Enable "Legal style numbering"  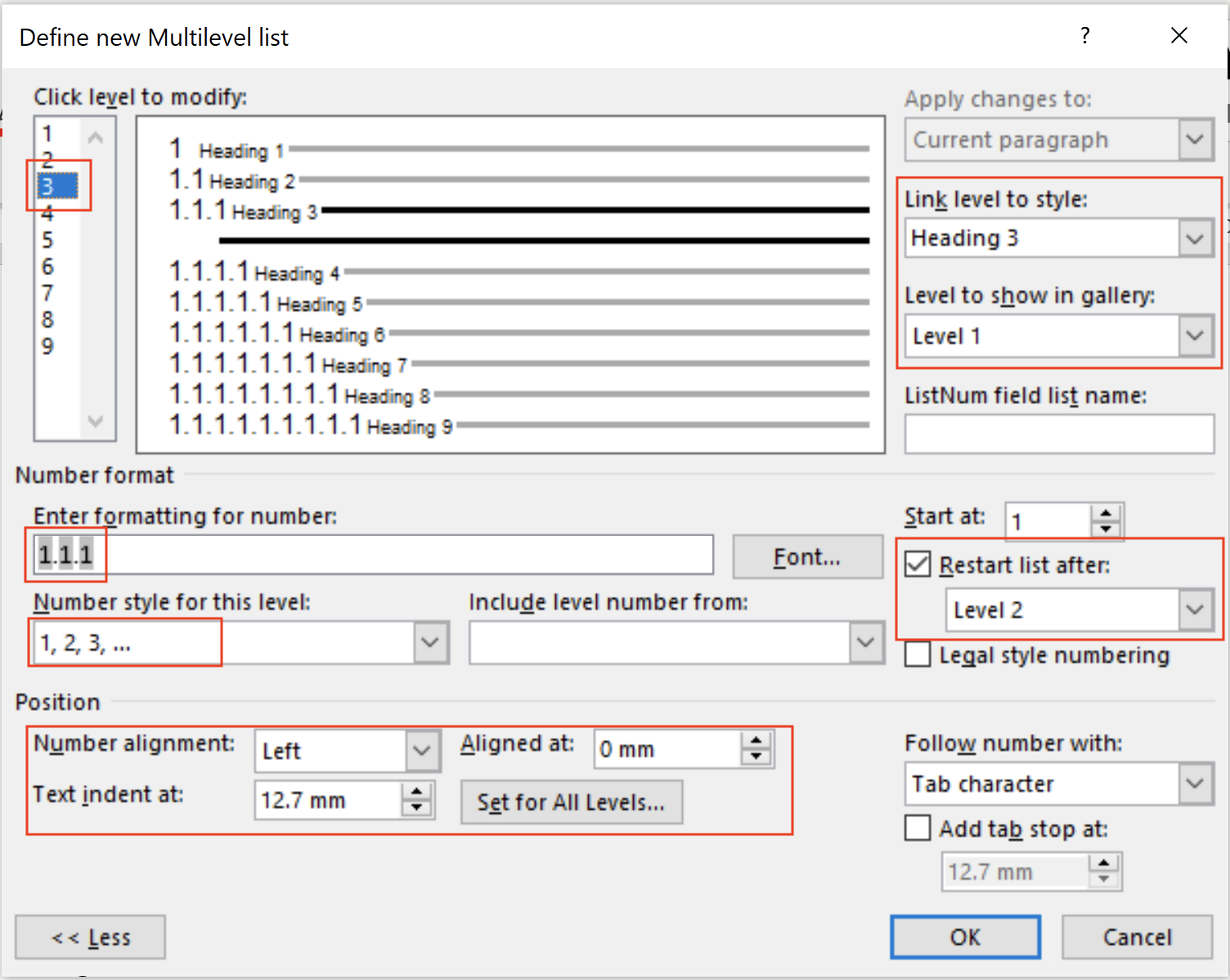tap(917, 654)
